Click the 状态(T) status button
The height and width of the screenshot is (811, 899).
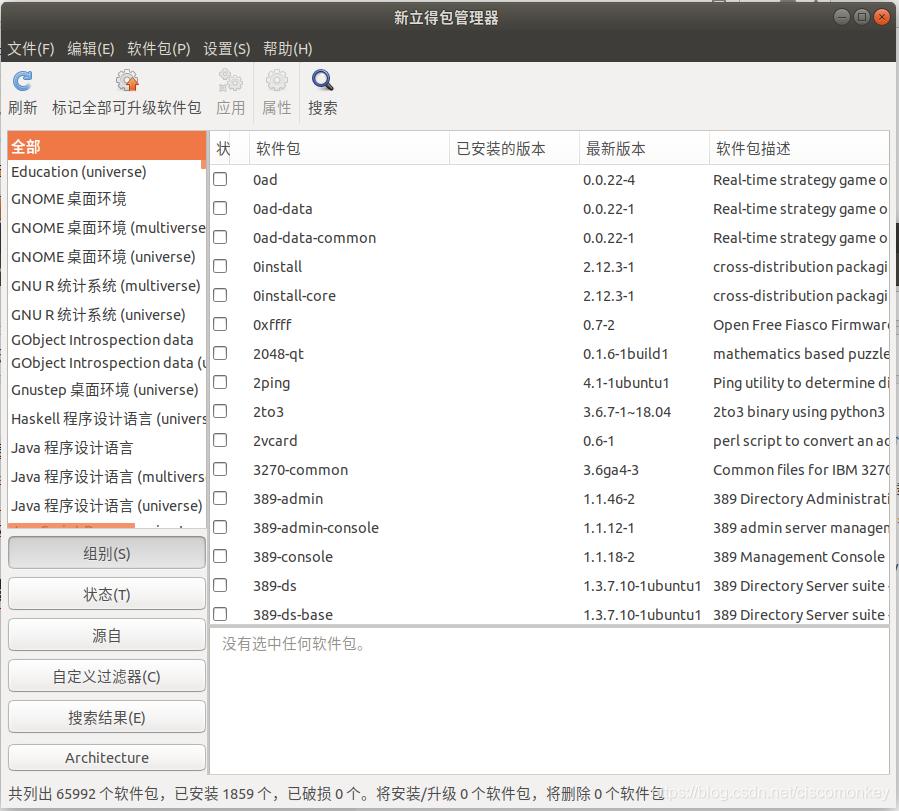(107, 594)
